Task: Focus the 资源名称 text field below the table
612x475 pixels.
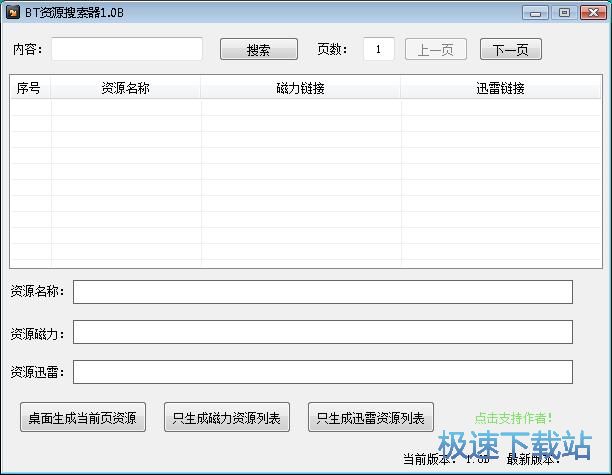Action: (x=323, y=292)
